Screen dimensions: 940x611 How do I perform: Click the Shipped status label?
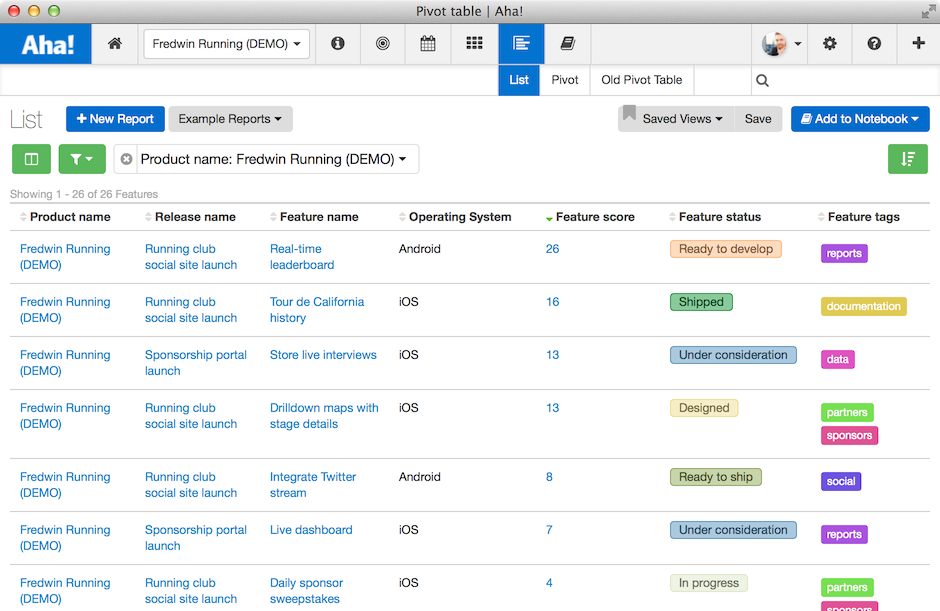coord(701,302)
